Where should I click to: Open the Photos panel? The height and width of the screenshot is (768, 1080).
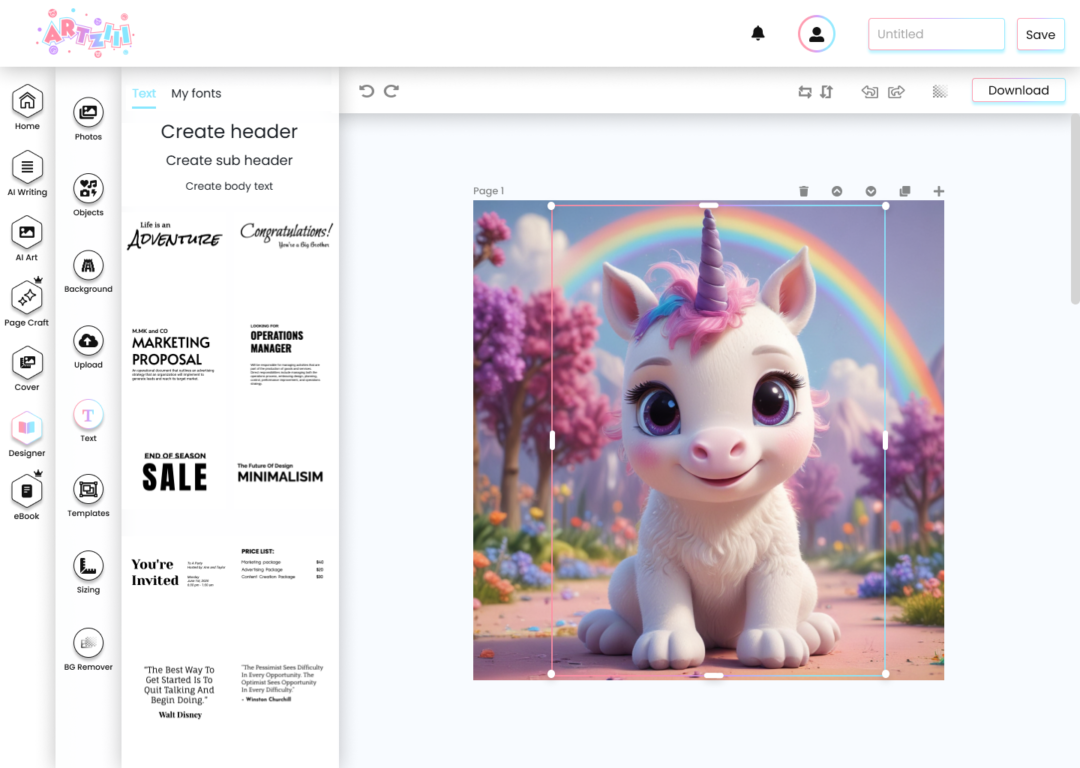88,118
